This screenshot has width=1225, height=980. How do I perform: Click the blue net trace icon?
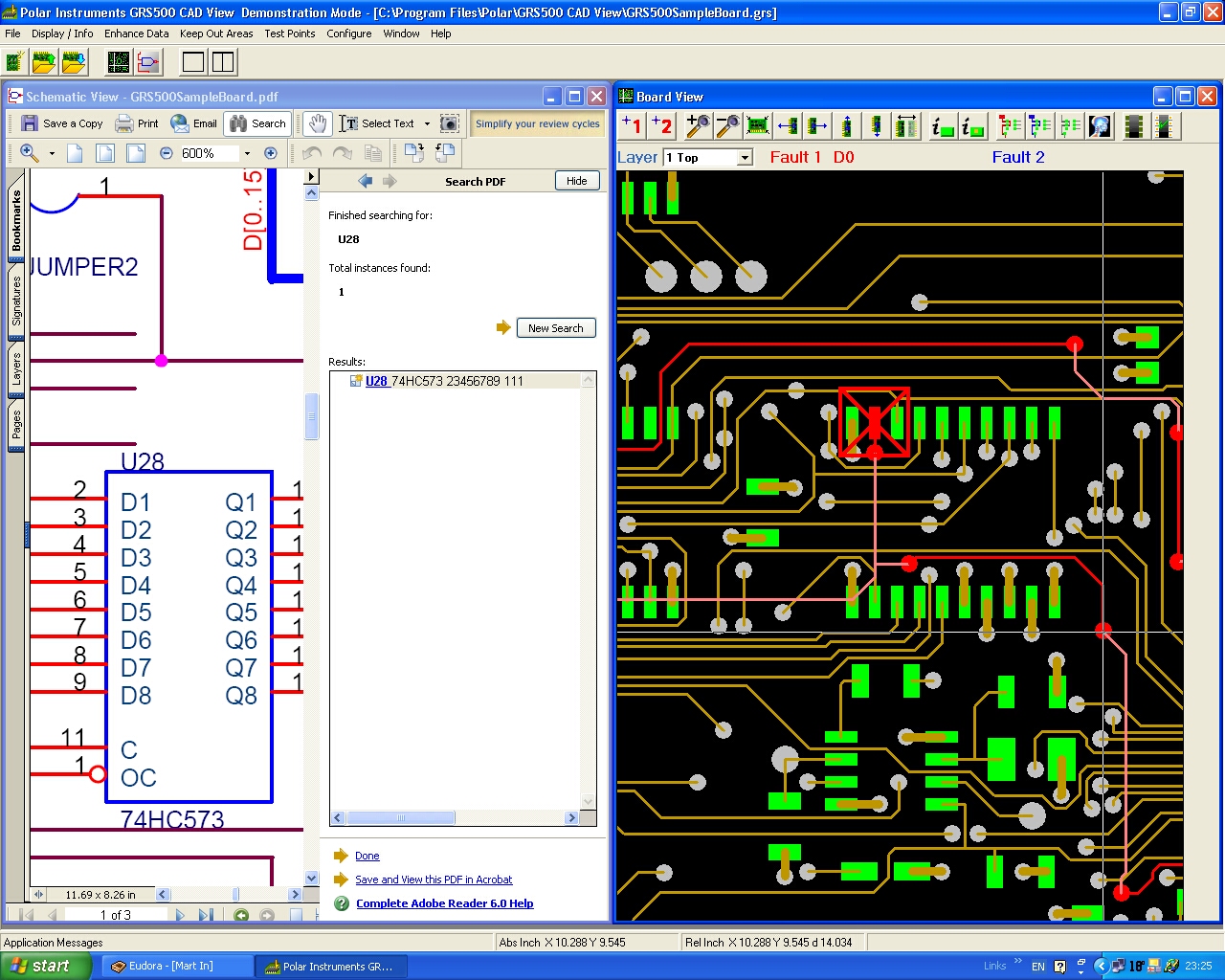[1040, 125]
